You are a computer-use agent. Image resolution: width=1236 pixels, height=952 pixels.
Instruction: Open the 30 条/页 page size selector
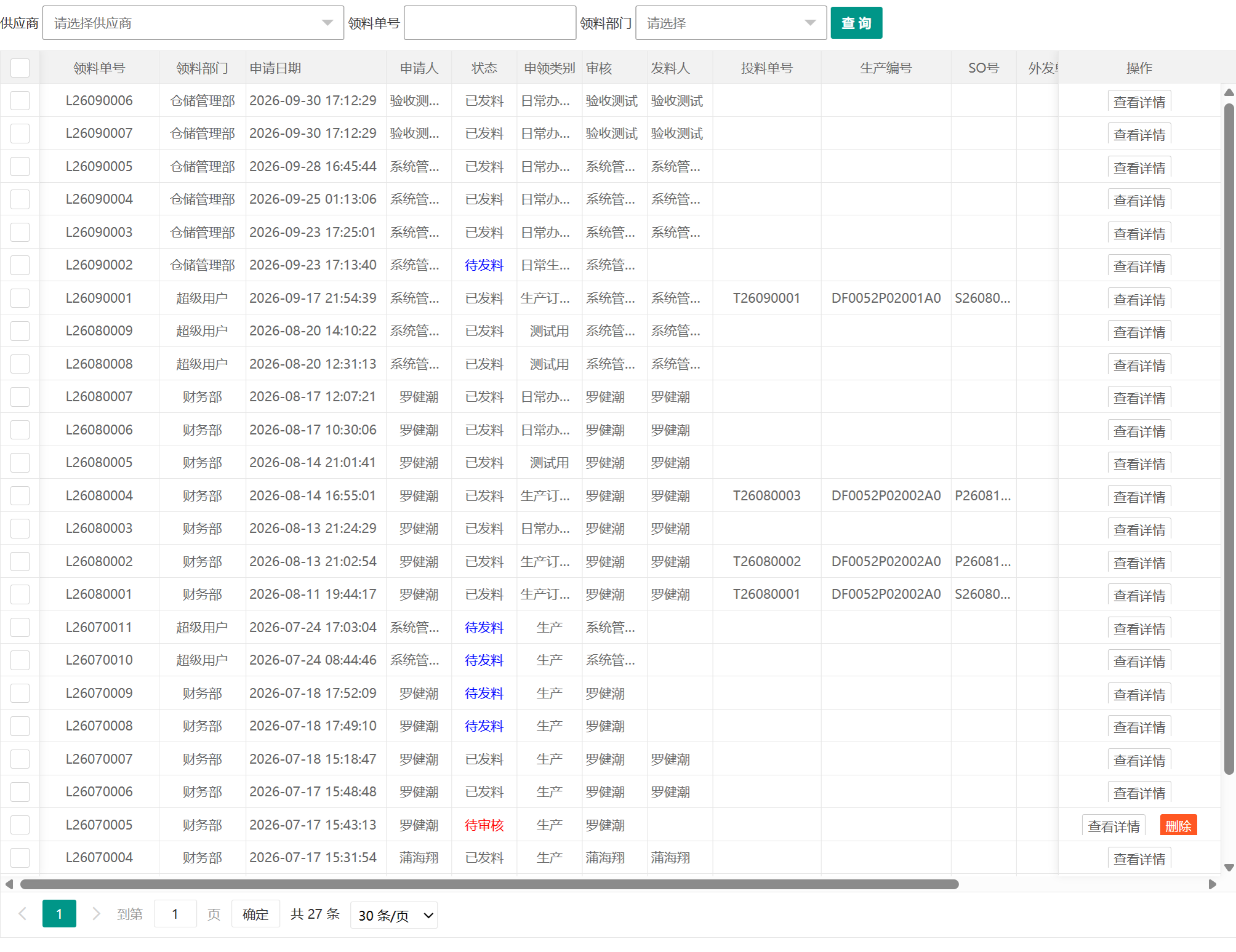coord(394,915)
